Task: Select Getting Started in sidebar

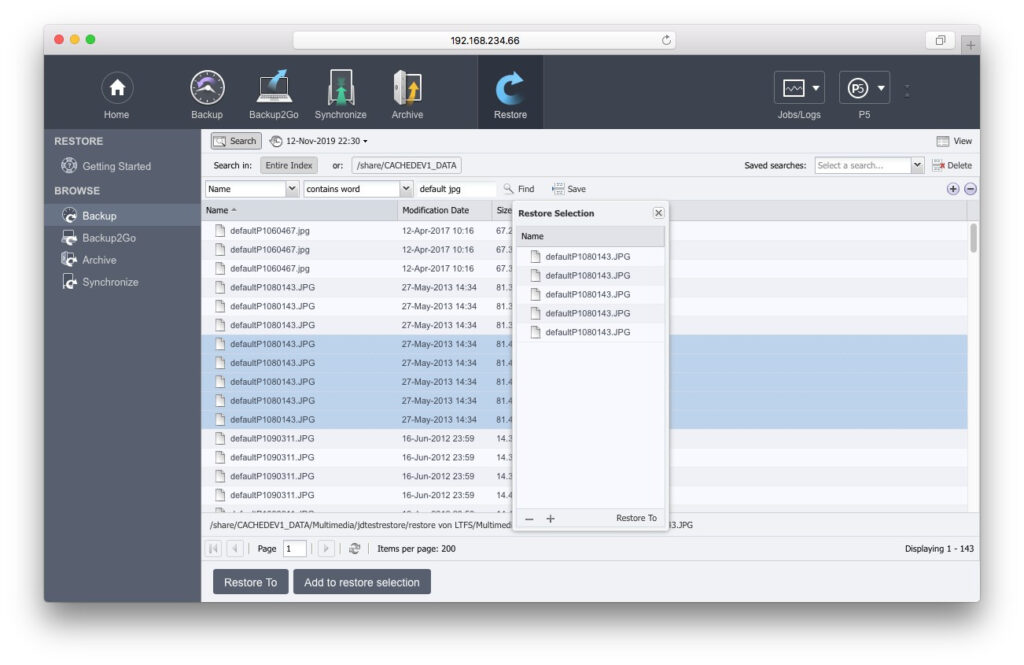Action: (116, 166)
